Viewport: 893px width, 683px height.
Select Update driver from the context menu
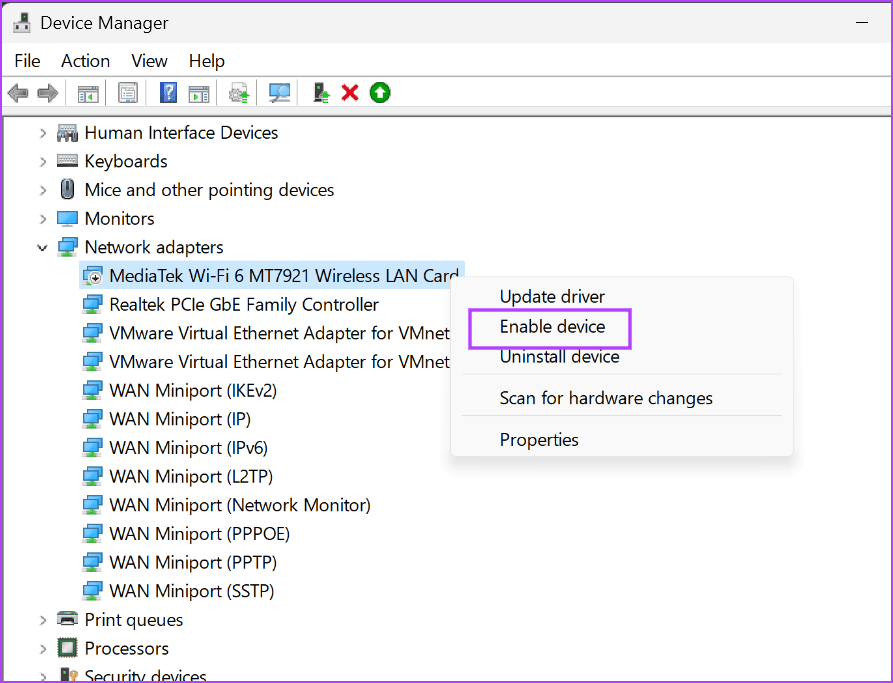(x=552, y=296)
